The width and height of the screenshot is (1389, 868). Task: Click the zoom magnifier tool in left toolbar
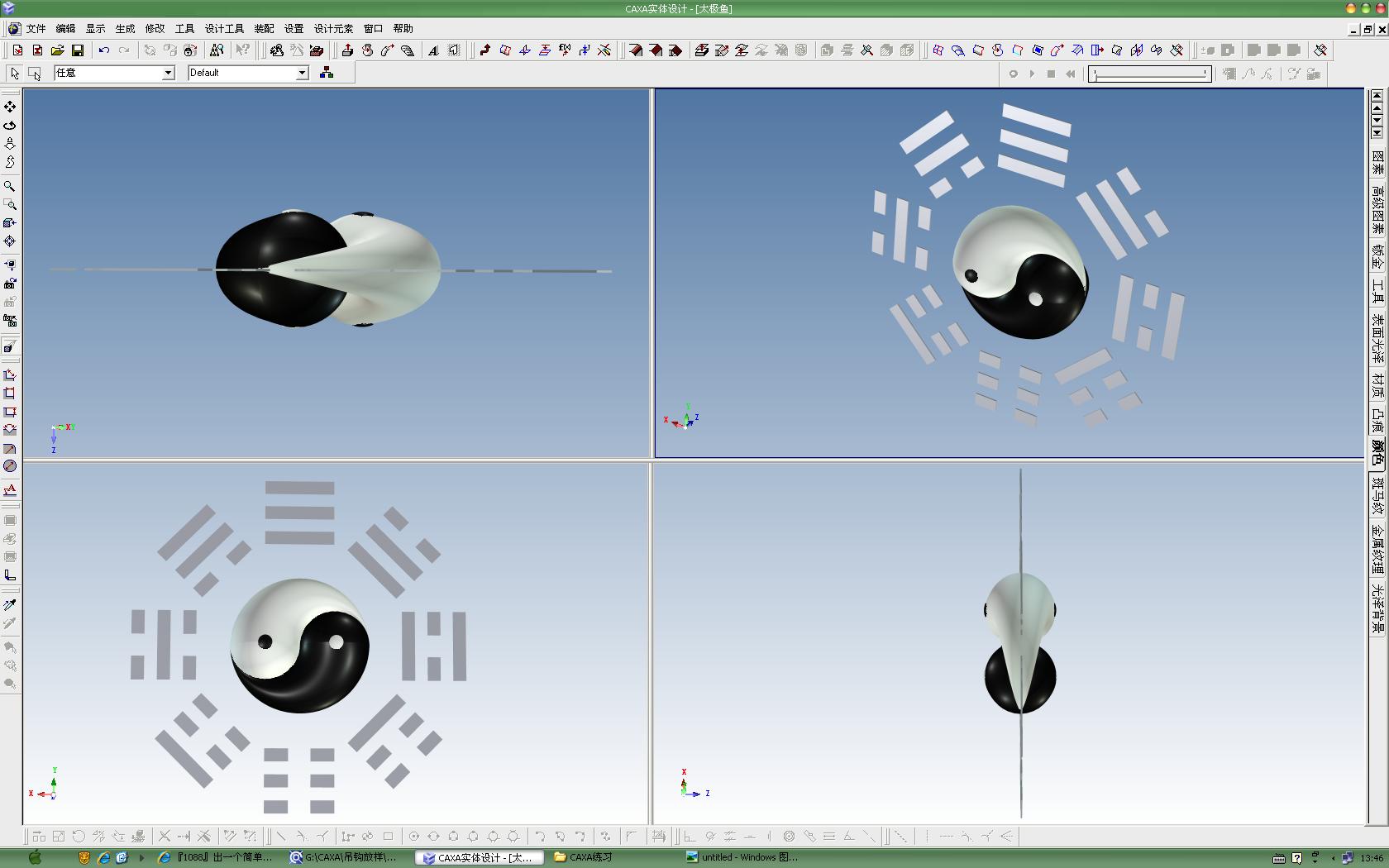click(10, 186)
